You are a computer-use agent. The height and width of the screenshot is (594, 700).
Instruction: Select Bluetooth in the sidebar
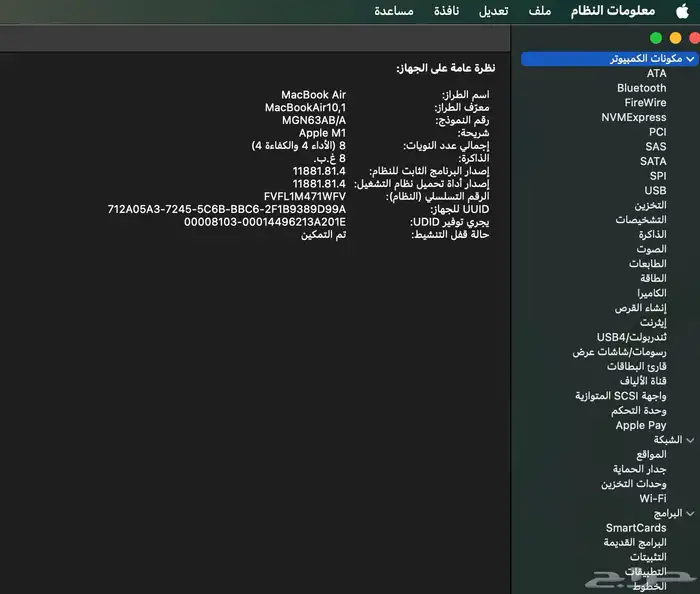point(641,88)
